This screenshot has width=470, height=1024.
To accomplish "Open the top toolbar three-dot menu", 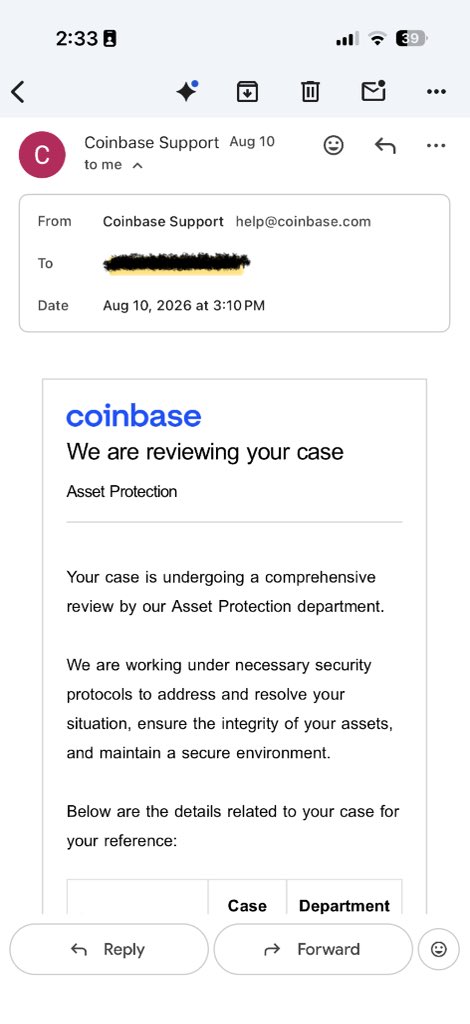I will click(436, 92).
